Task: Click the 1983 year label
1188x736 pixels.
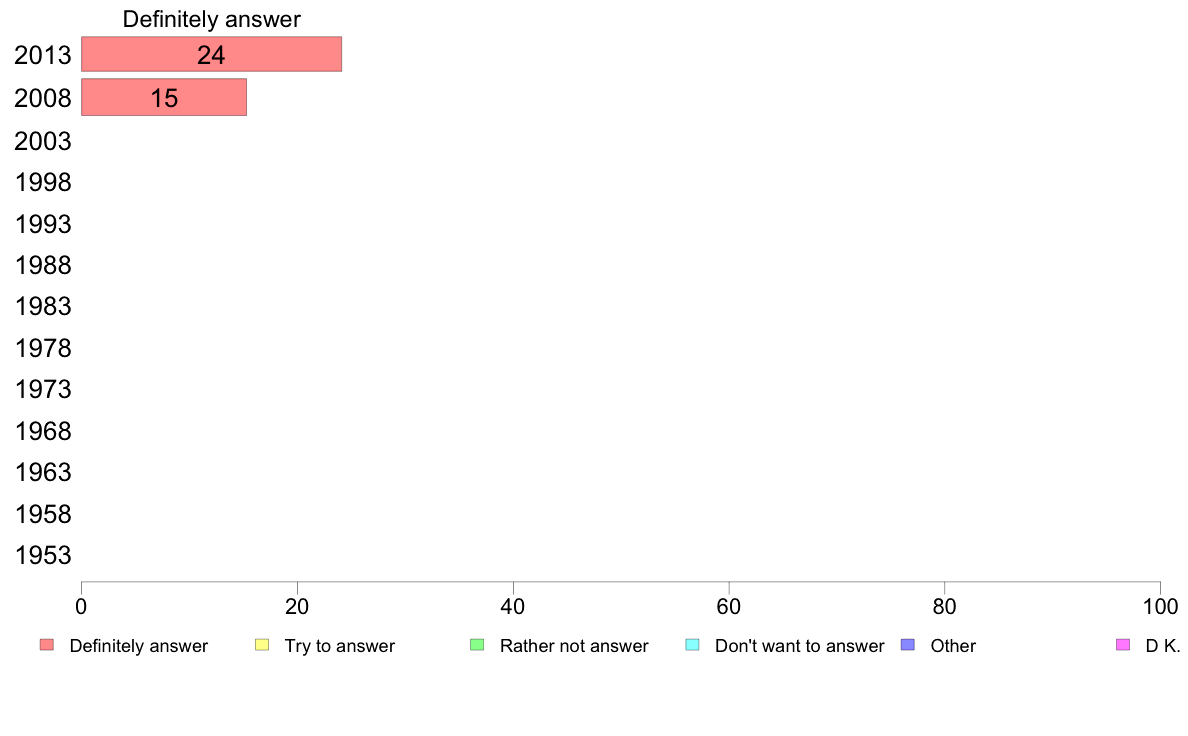Action: [43, 306]
